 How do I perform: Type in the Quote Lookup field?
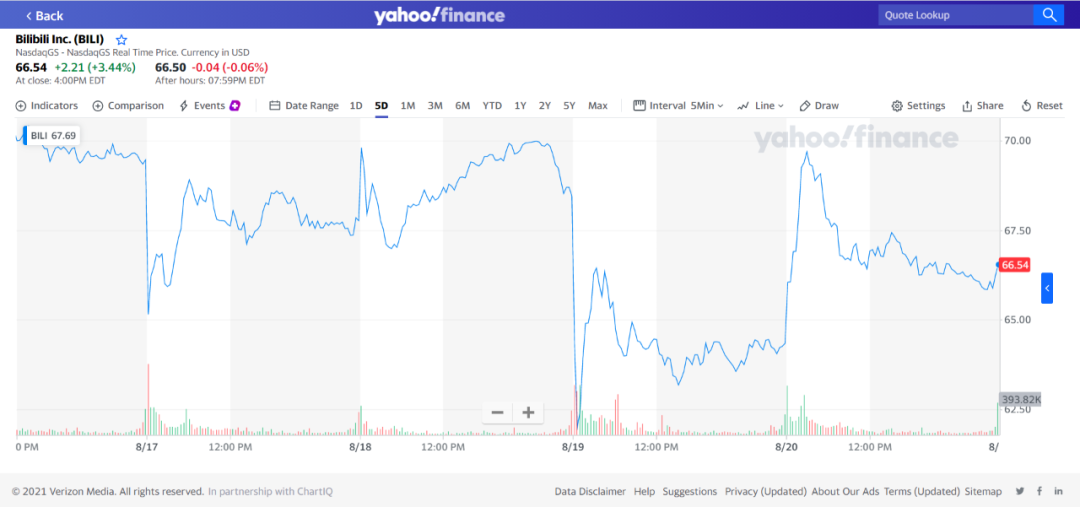[x=955, y=15]
